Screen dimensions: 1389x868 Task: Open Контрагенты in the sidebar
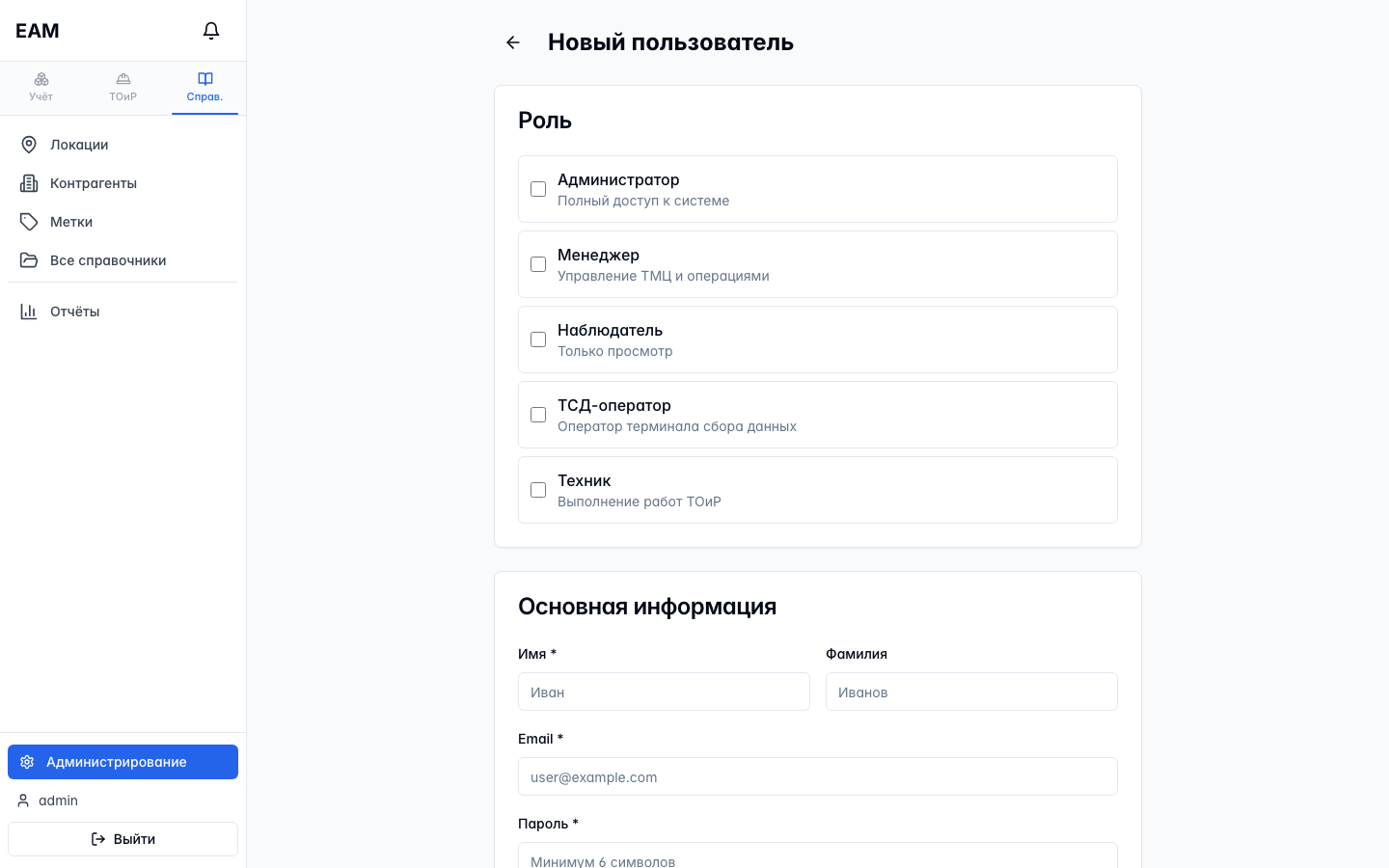tap(123, 183)
